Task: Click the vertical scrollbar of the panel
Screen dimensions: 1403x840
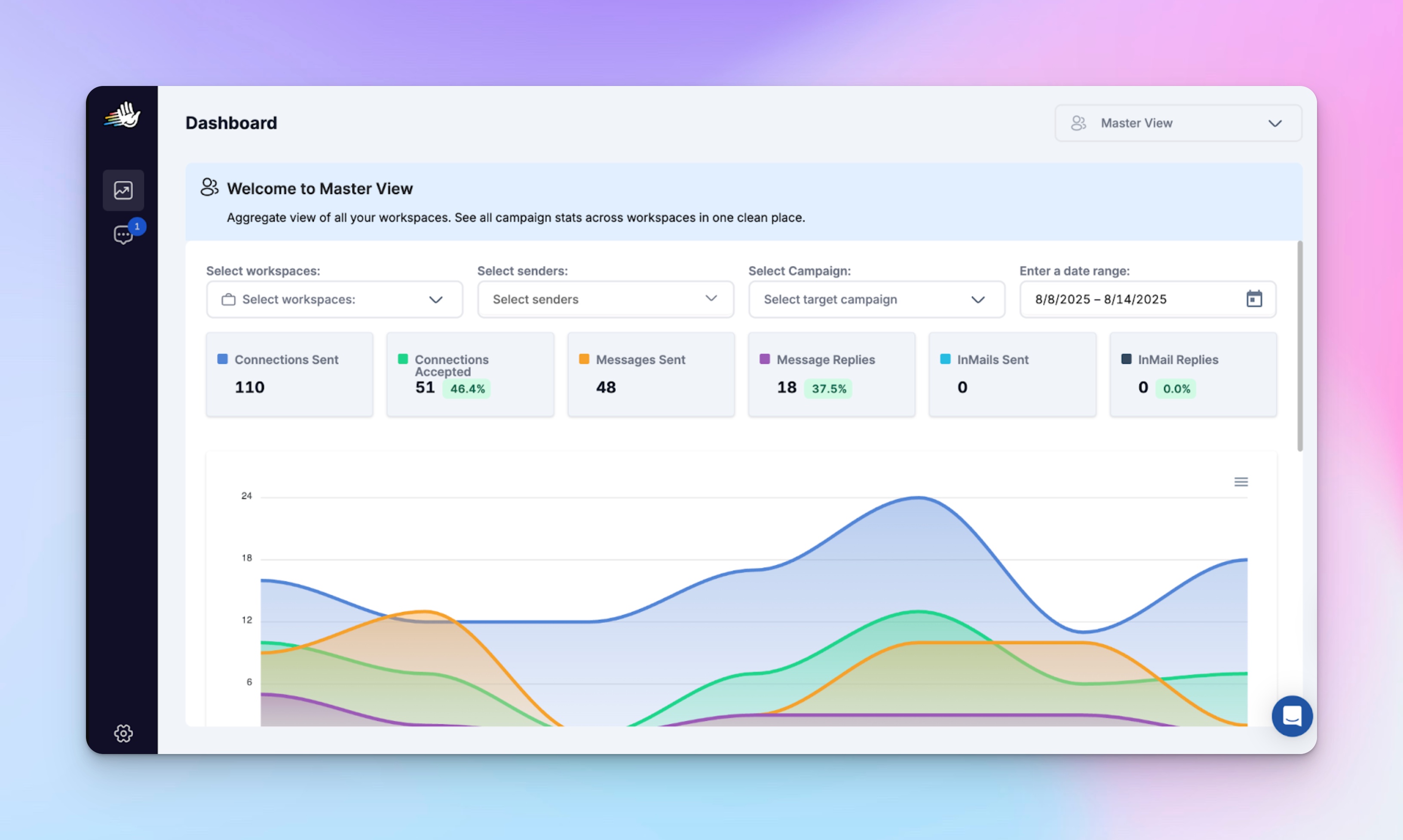Action: (1300, 346)
